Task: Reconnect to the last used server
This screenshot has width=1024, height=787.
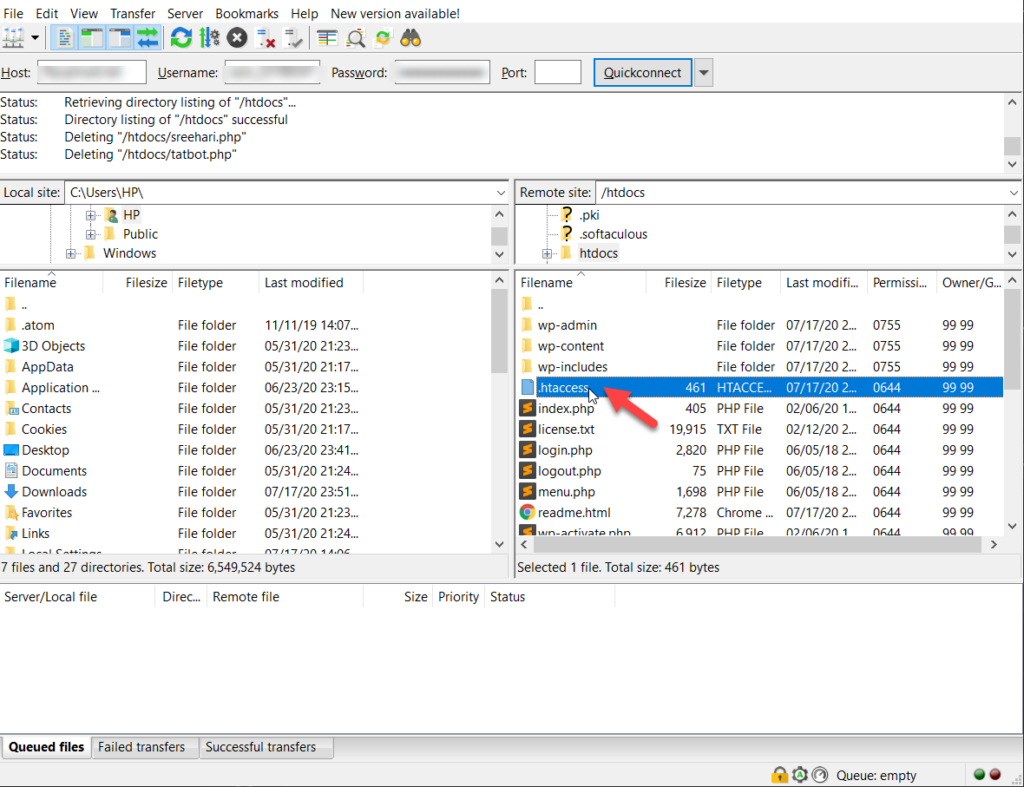Action: 293,39
